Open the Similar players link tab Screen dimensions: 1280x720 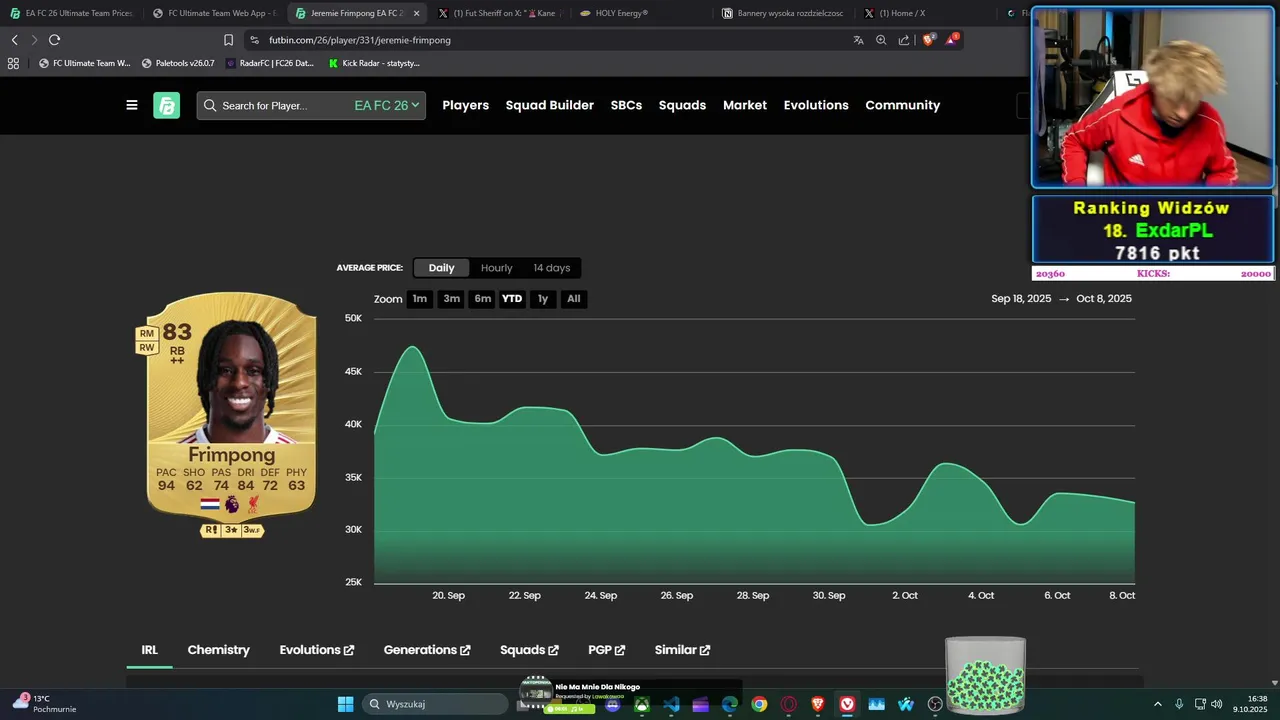pos(683,650)
